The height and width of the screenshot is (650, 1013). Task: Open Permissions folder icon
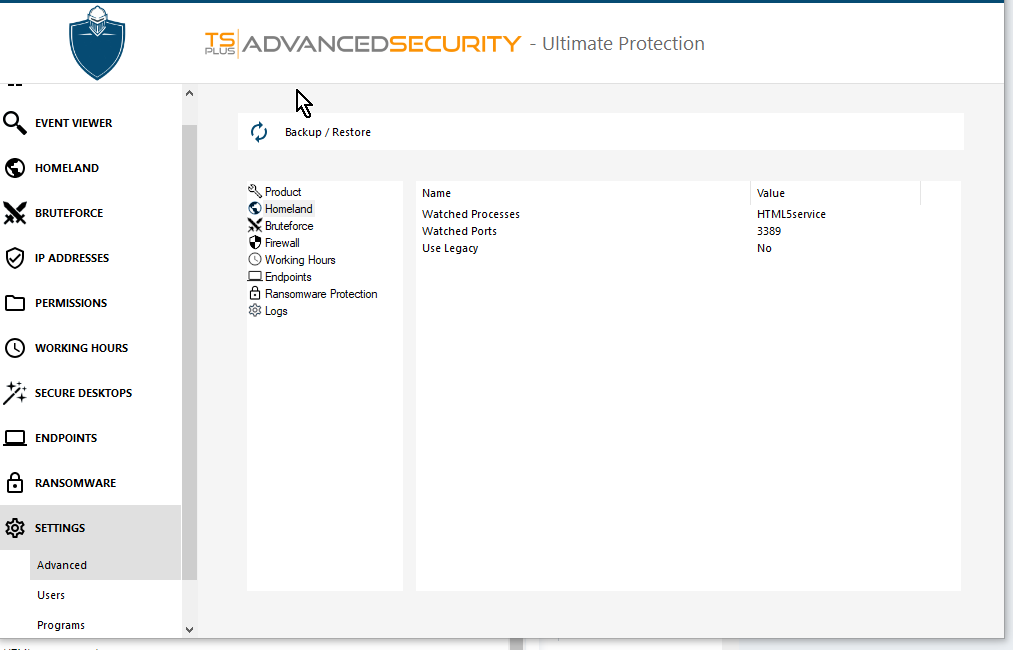coord(15,303)
